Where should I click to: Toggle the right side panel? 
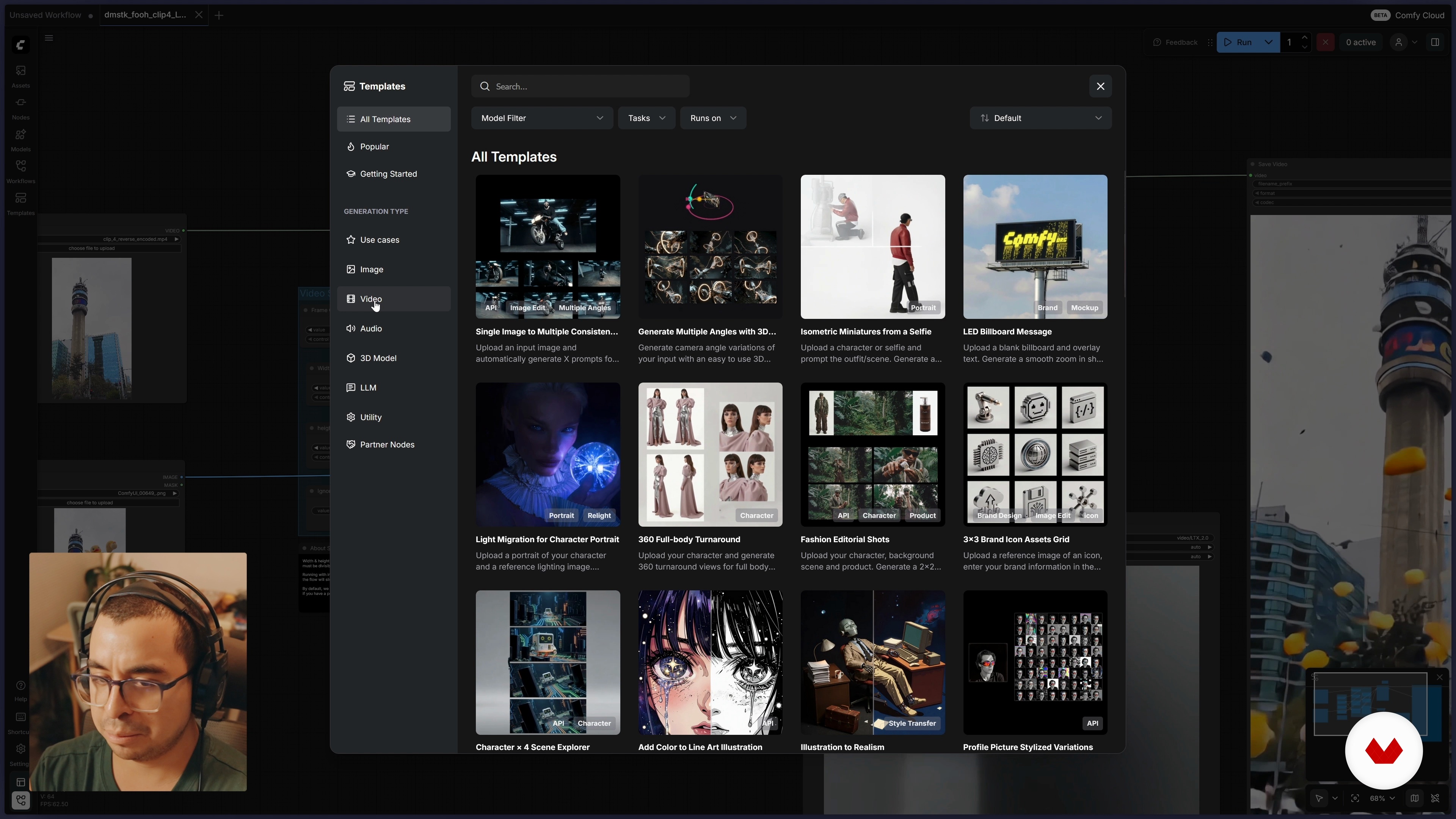(1435, 42)
